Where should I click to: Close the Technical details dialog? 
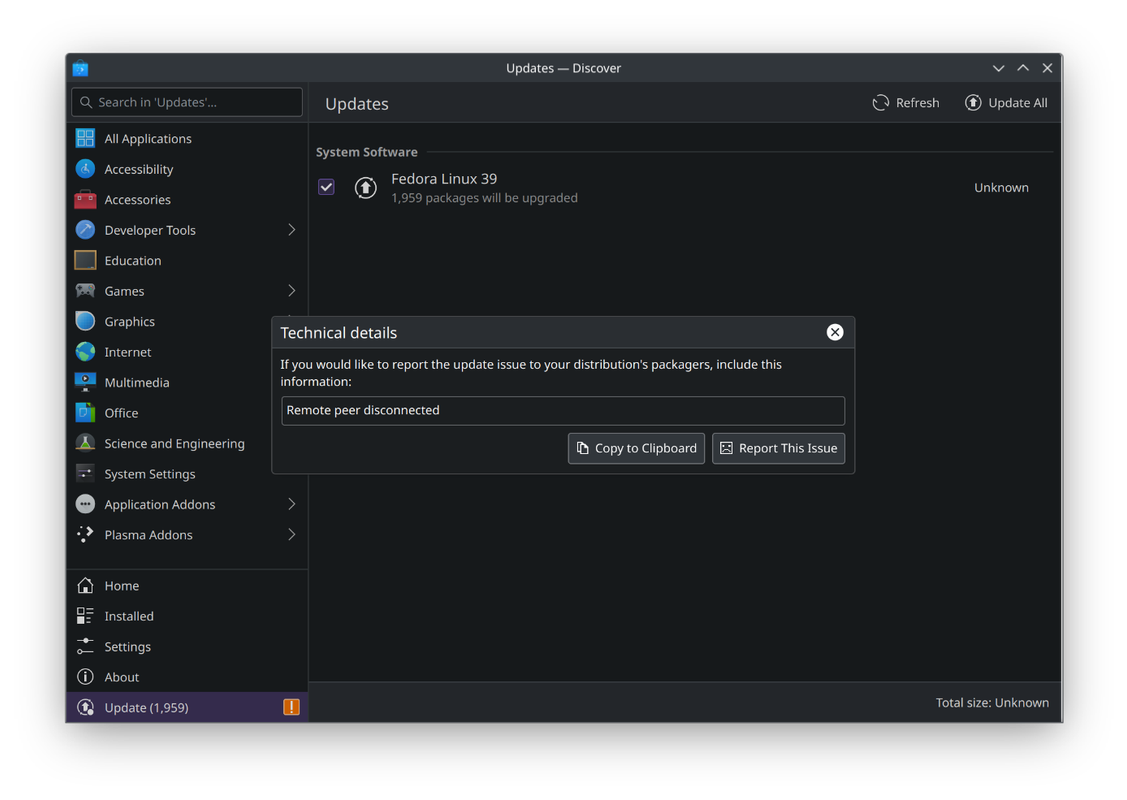tap(834, 332)
